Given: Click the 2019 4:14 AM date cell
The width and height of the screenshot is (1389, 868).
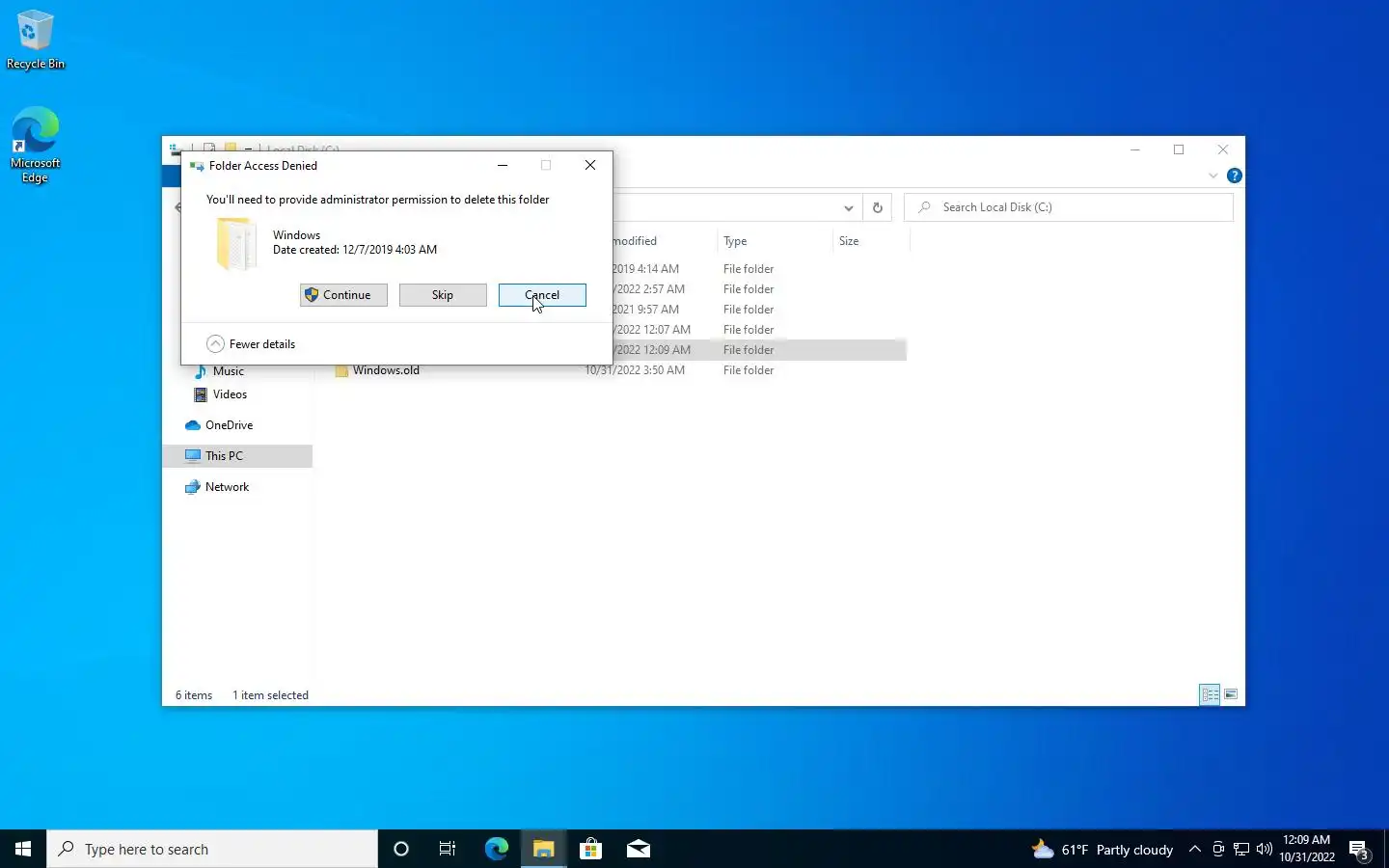Looking at the screenshot, I should (x=645, y=269).
